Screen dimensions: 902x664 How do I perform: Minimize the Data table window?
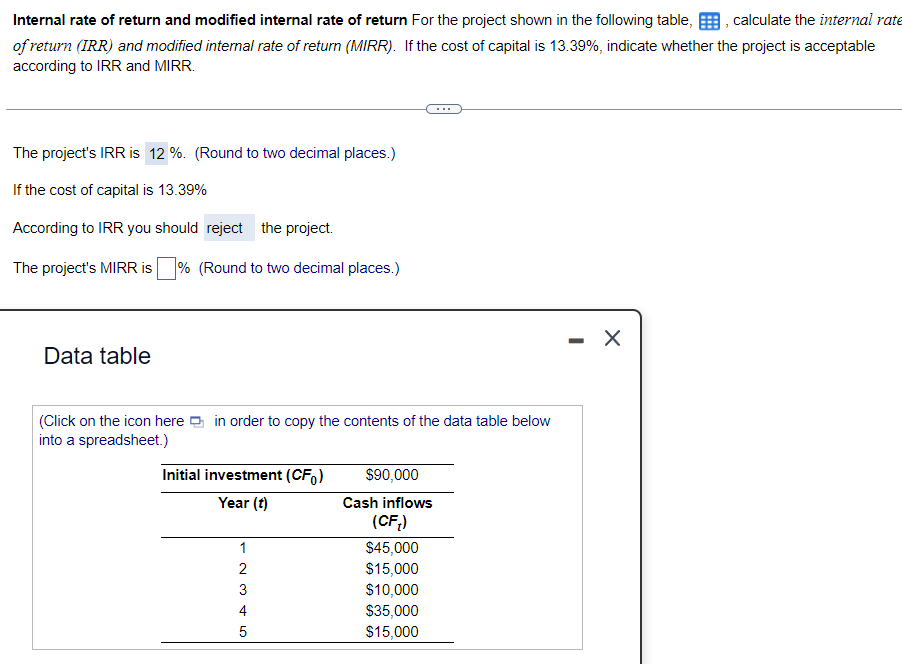[575, 339]
